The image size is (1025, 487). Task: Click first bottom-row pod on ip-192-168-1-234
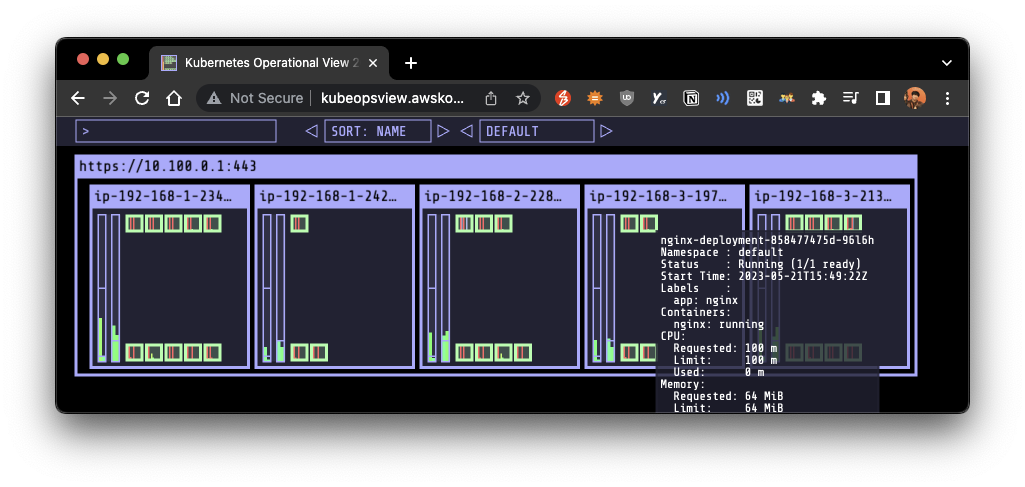(x=135, y=353)
